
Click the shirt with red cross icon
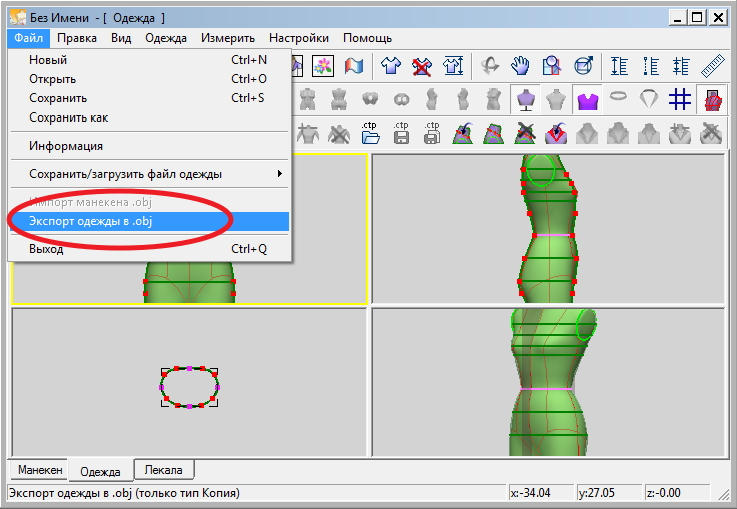(x=422, y=66)
